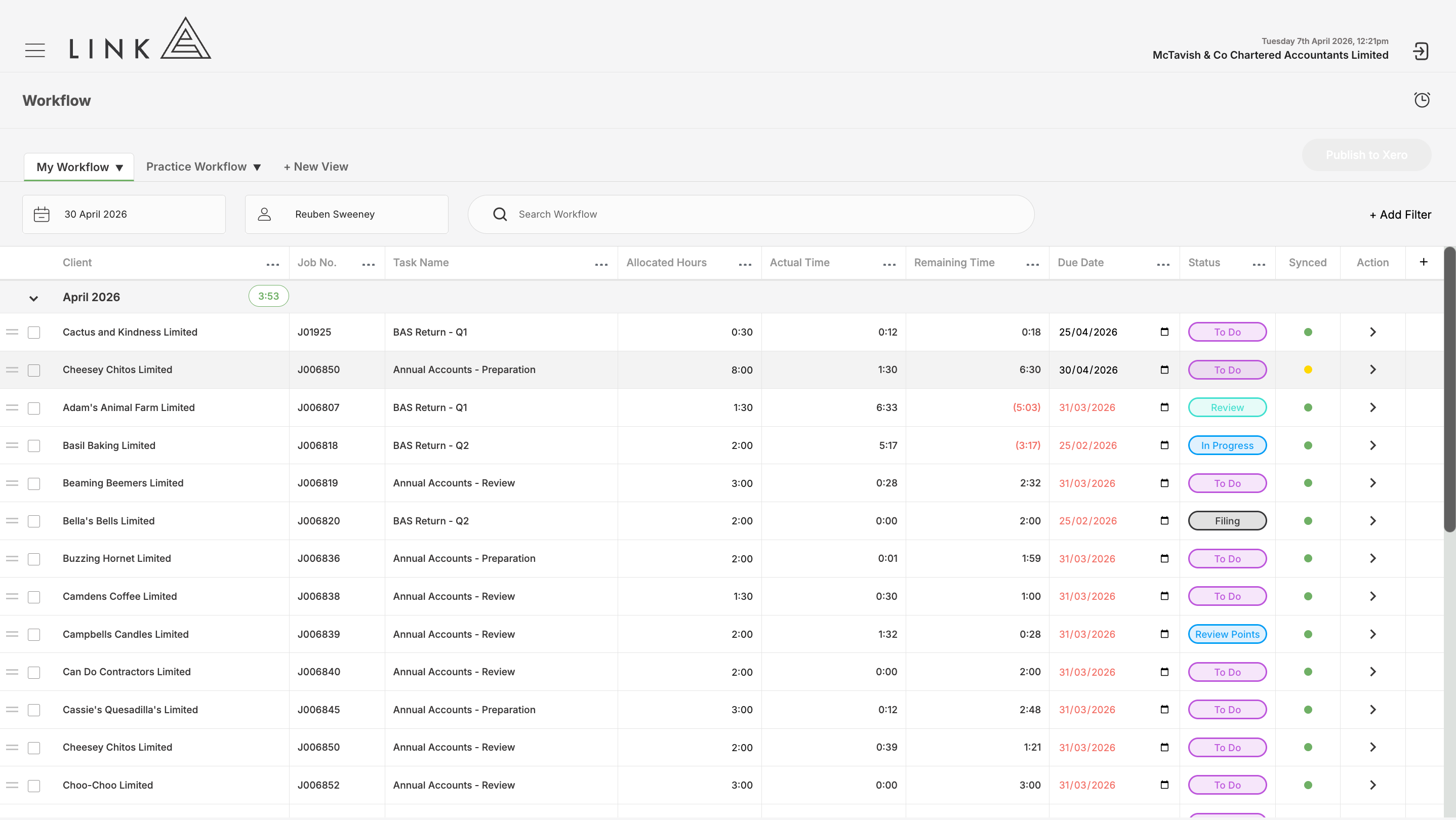Open date picker for Adam's Animal Farm row
Screen dimensions: 1456x820
tap(1164, 407)
